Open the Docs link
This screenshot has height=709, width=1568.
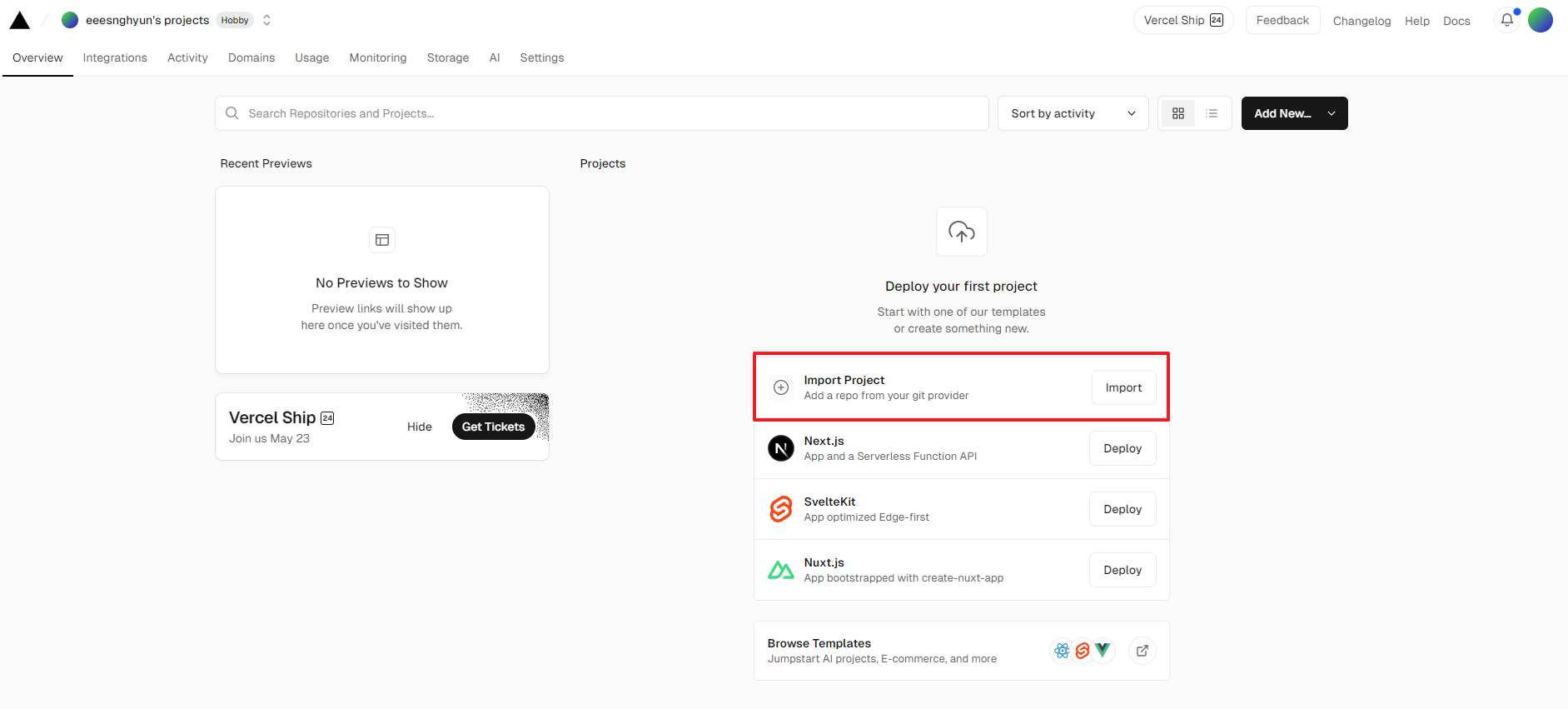1456,21
